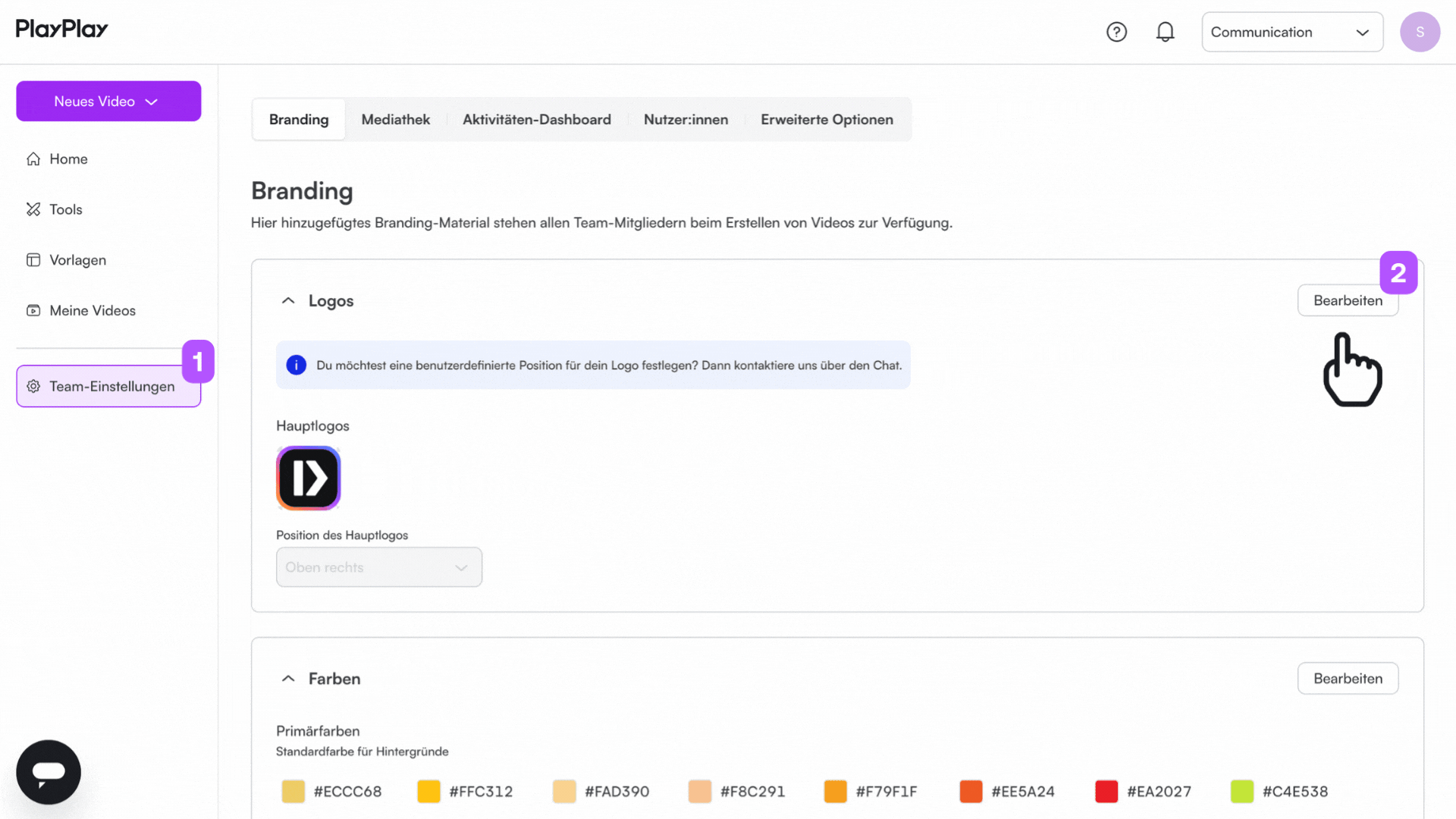Click Bearbeiten in the Logos section
The width and height of the screenshot is (1456, 819).
click(1348, 300)
